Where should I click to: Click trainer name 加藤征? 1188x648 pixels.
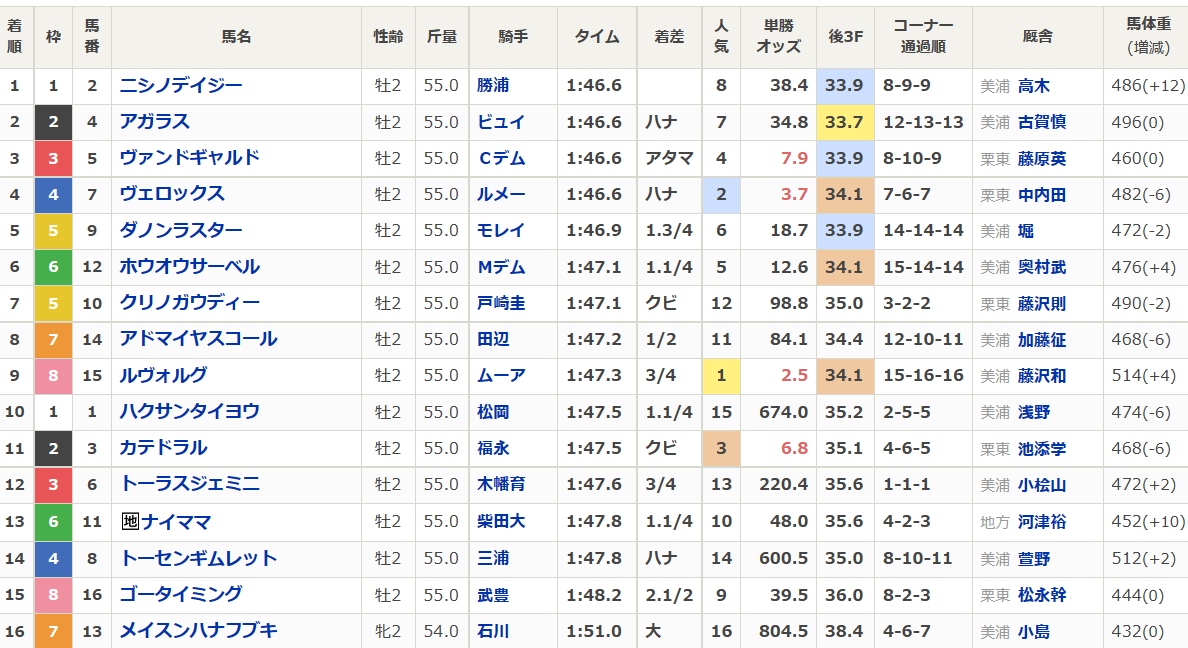pos(1042,340)
